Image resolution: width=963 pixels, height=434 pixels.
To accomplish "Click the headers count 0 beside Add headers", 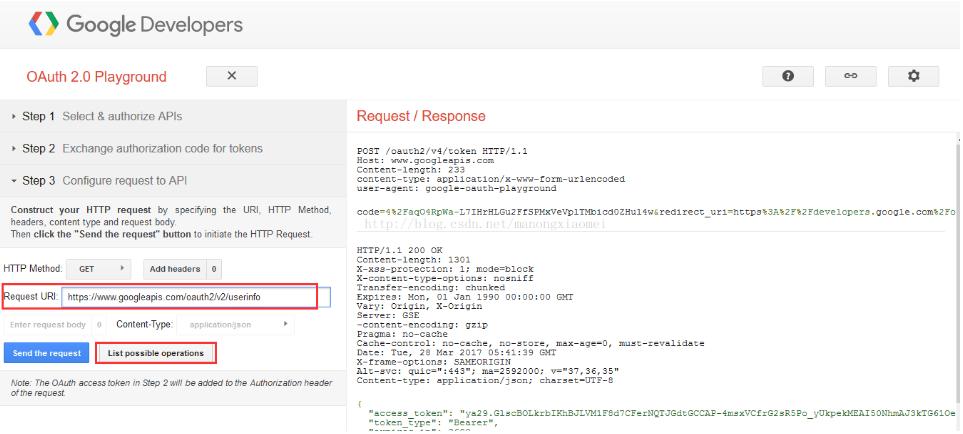I will pos(214,269).
